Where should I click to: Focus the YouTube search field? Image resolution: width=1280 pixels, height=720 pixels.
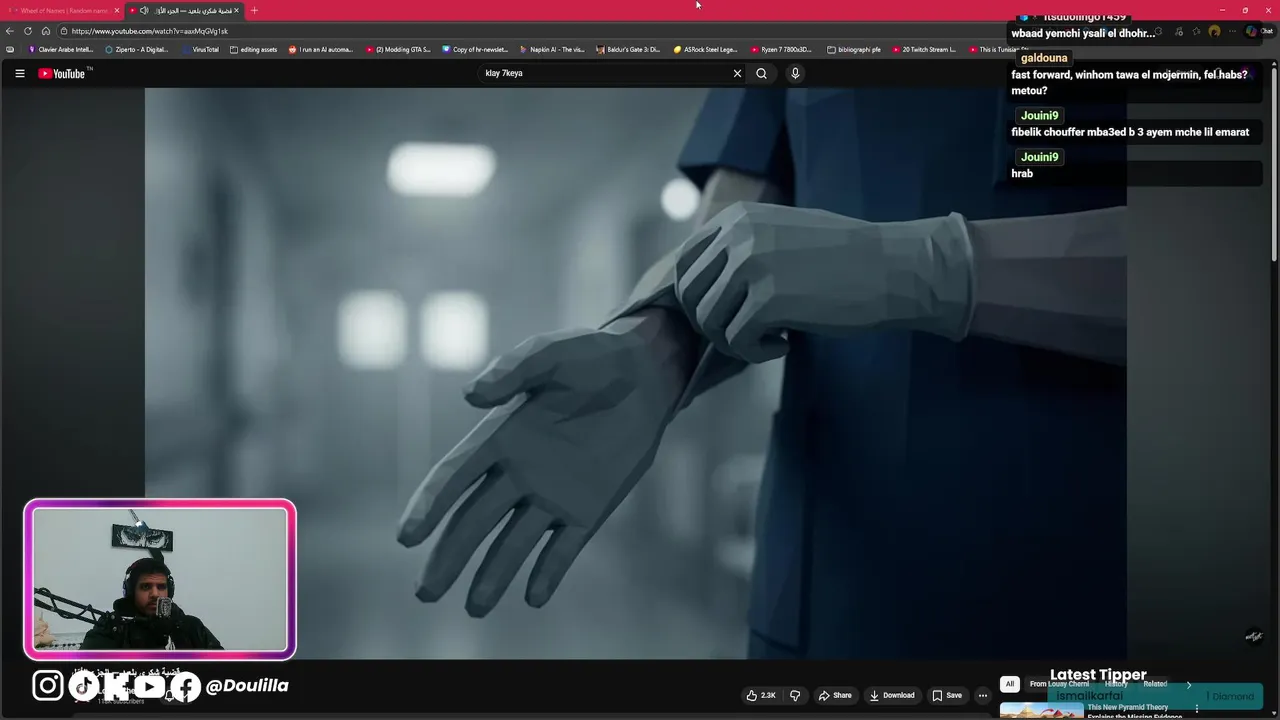tap(603, 73)
